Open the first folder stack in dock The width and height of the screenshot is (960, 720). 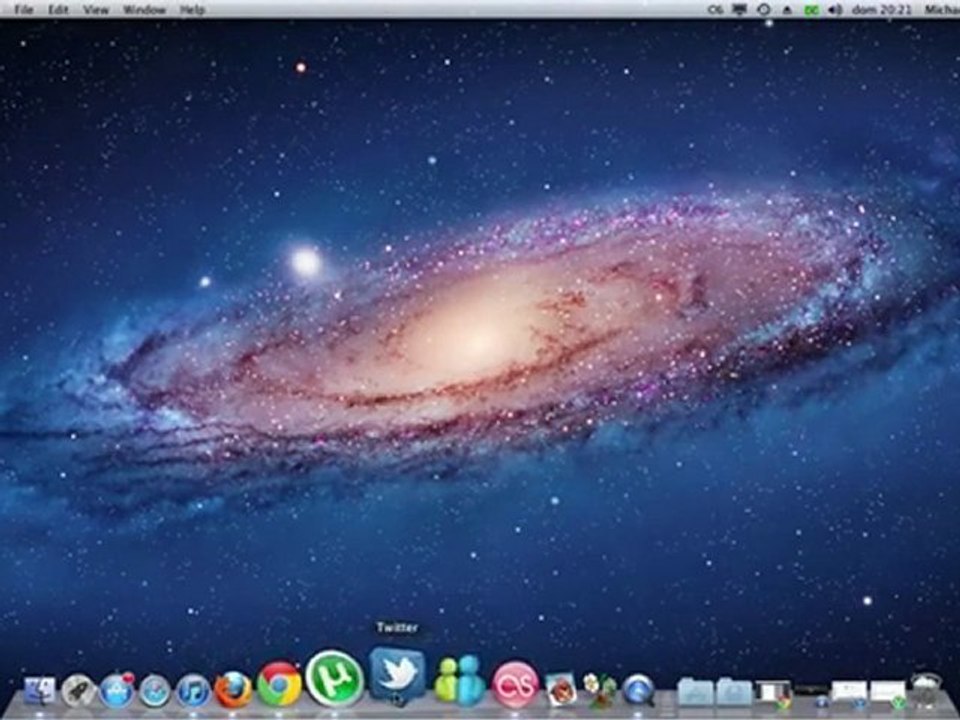[x=696, y=692]
